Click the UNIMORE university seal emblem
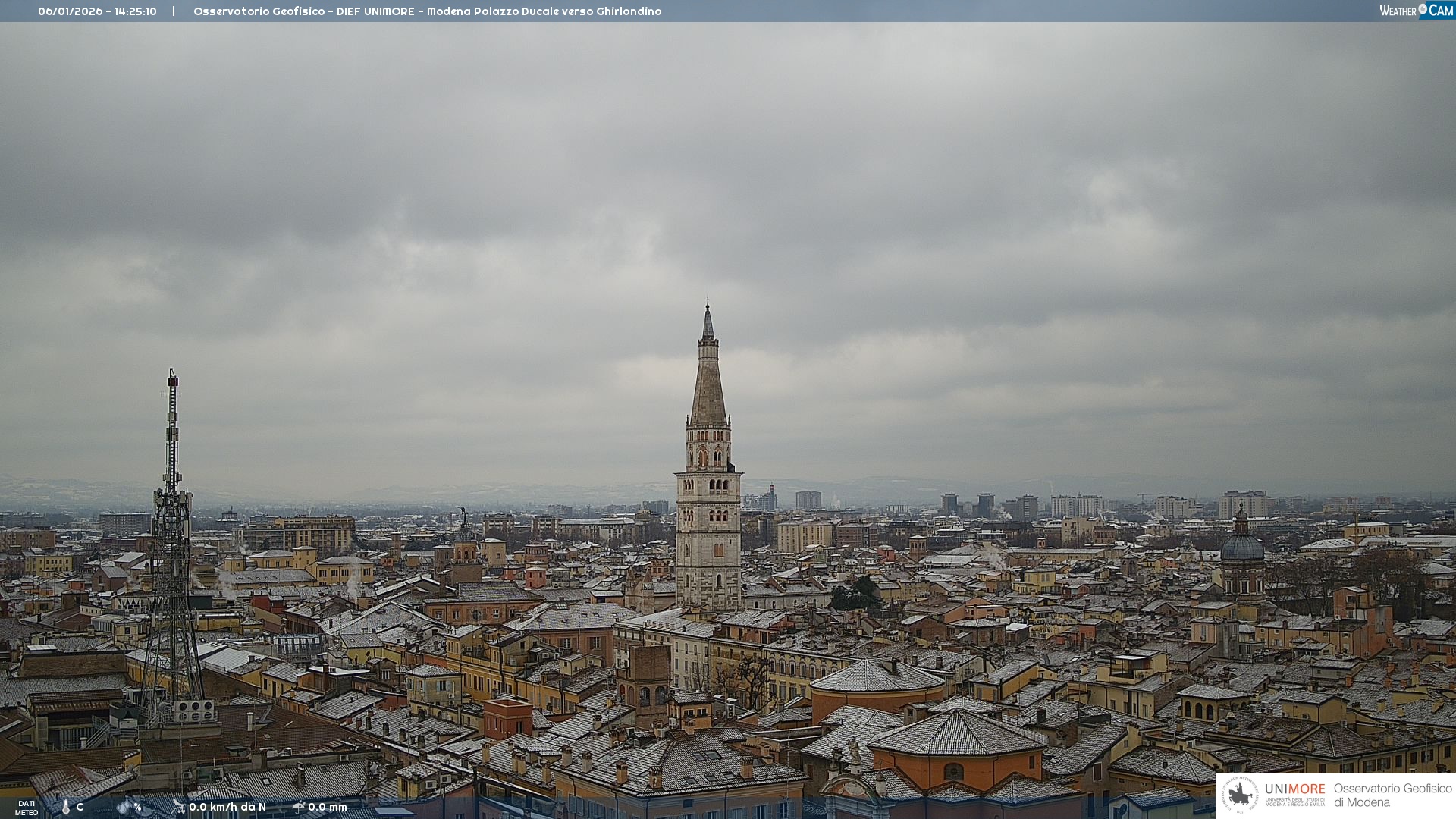Image resolution: width=1456 pixels, height=819 pixels. pos(1240,795)
